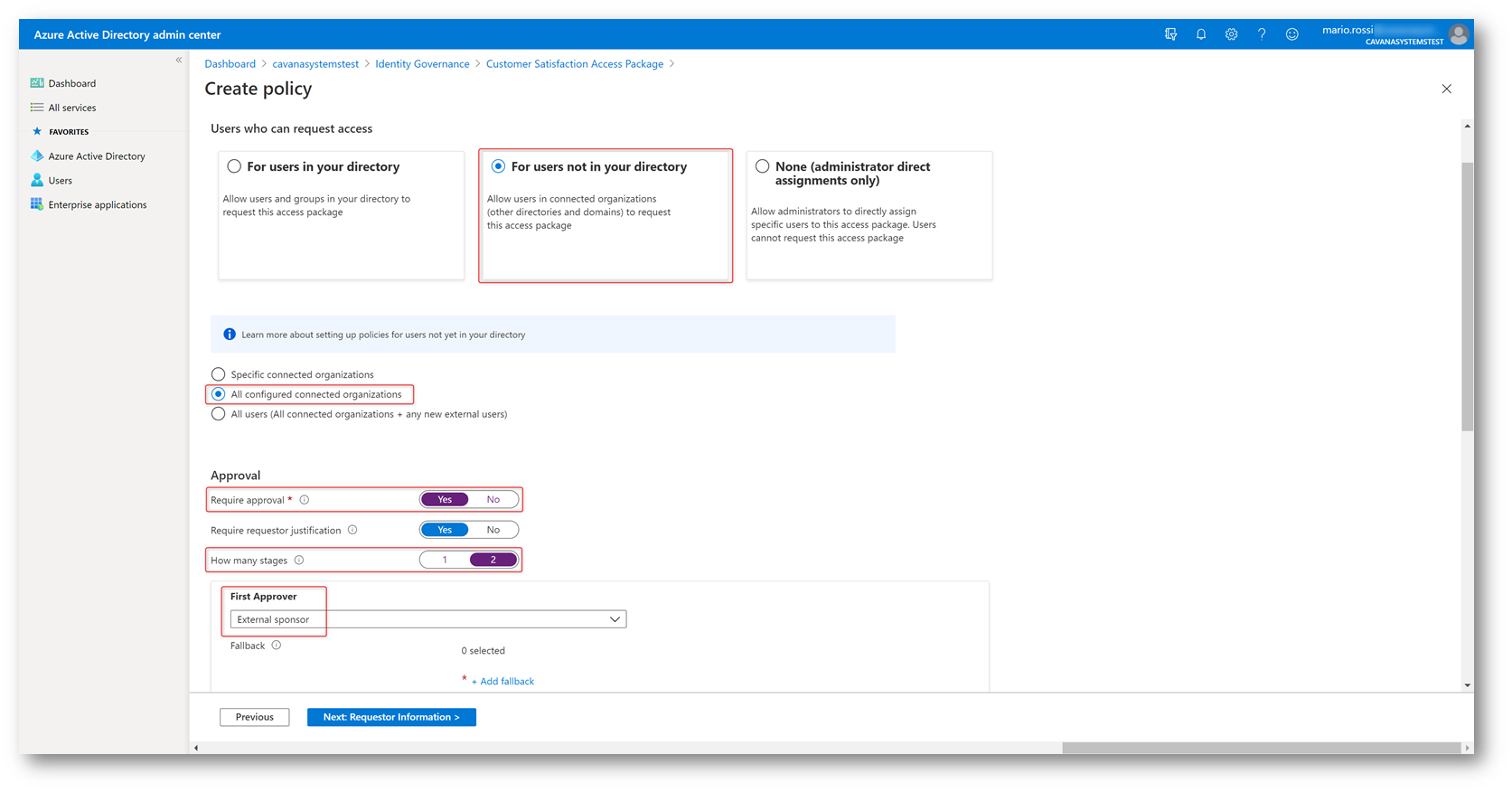Click the horizontal scrollbar right arrow

click(1466, 748)
